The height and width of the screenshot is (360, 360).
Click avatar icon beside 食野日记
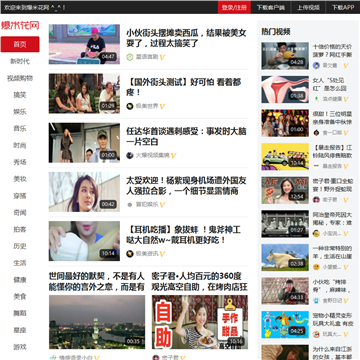(316, 300)
